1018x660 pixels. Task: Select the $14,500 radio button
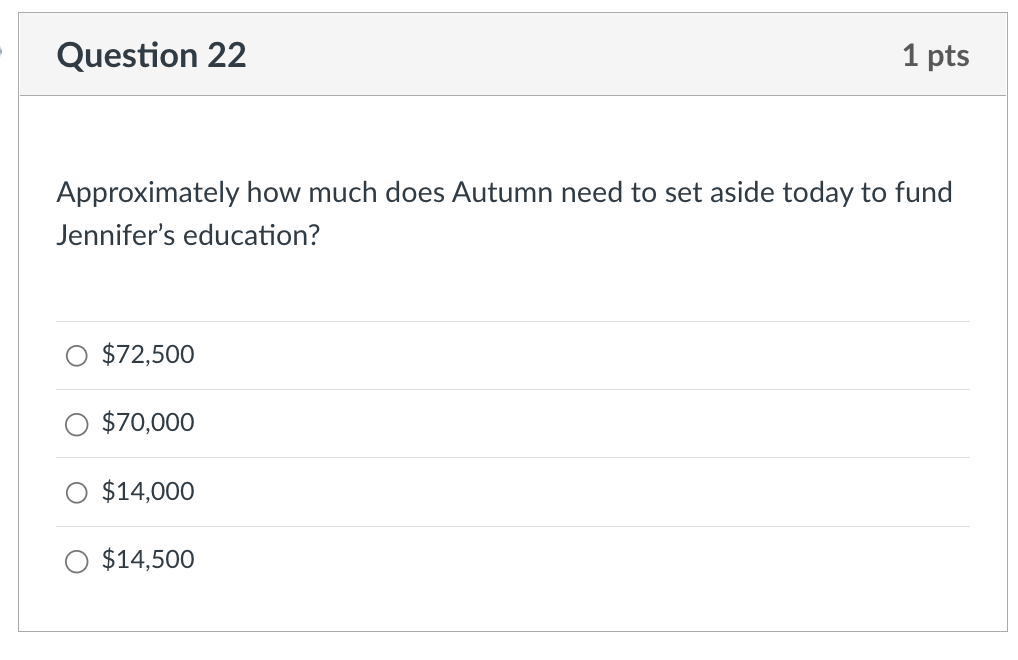pyautogui.click(x=77, y=561)
